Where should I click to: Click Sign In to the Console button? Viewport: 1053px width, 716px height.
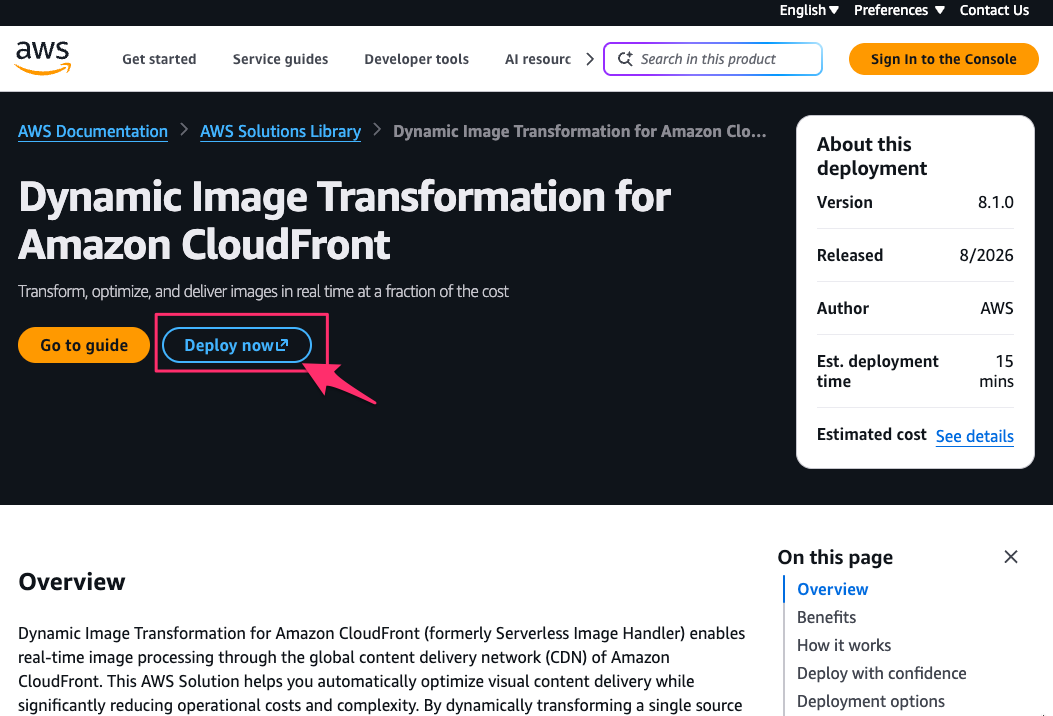pyautogui.click(x=944, y=59)
